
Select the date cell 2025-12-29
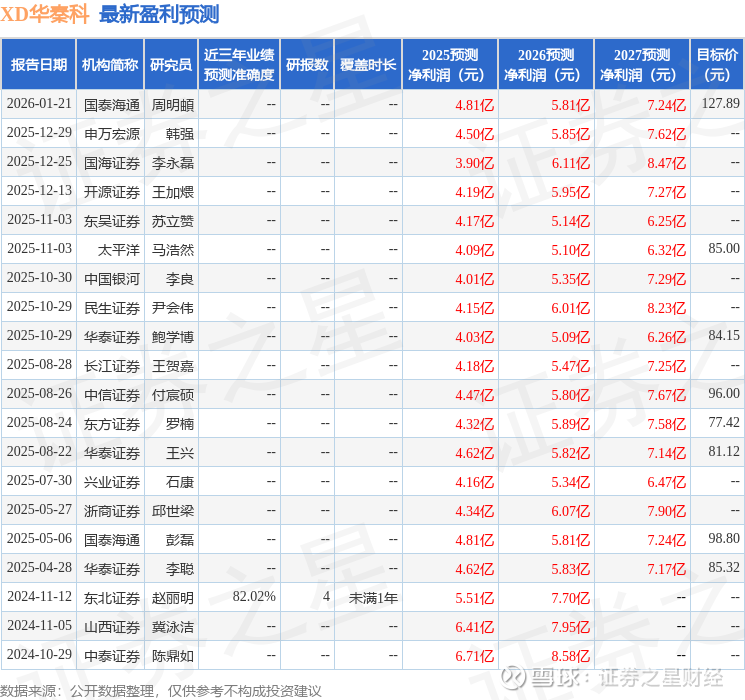click(x=39, y=133)
